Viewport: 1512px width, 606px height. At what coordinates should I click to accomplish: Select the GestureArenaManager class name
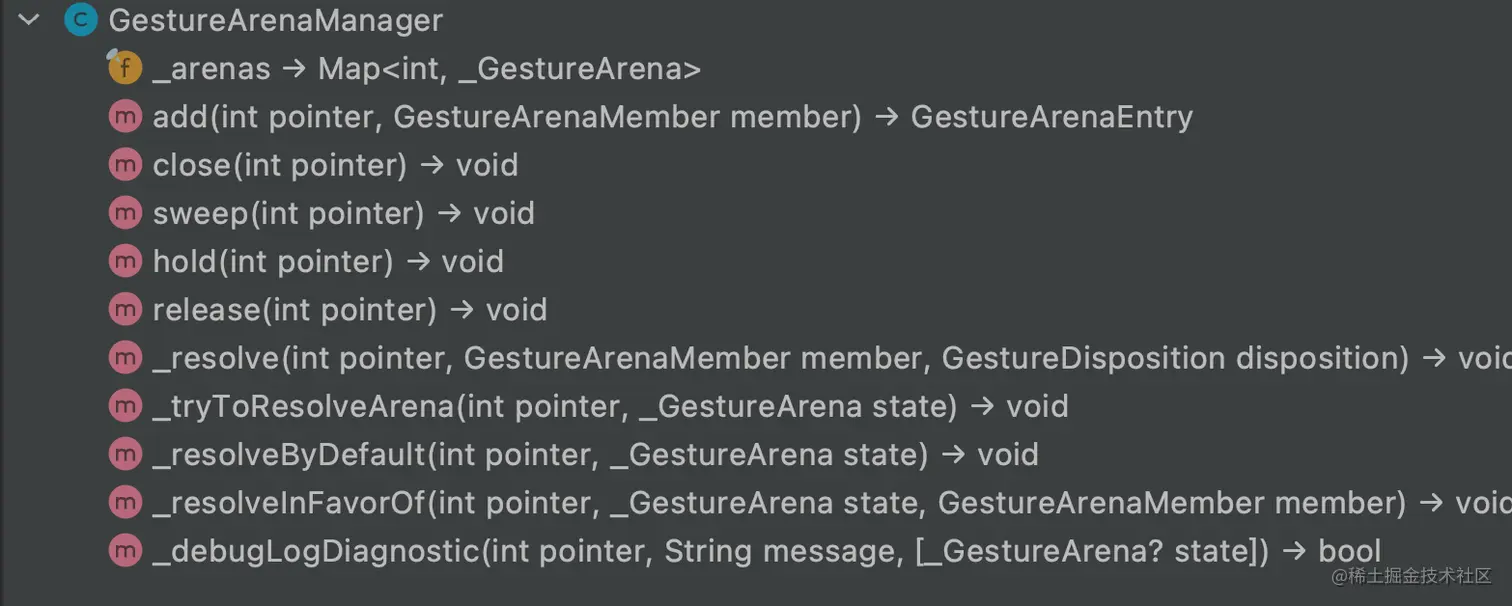coord(275,20)
